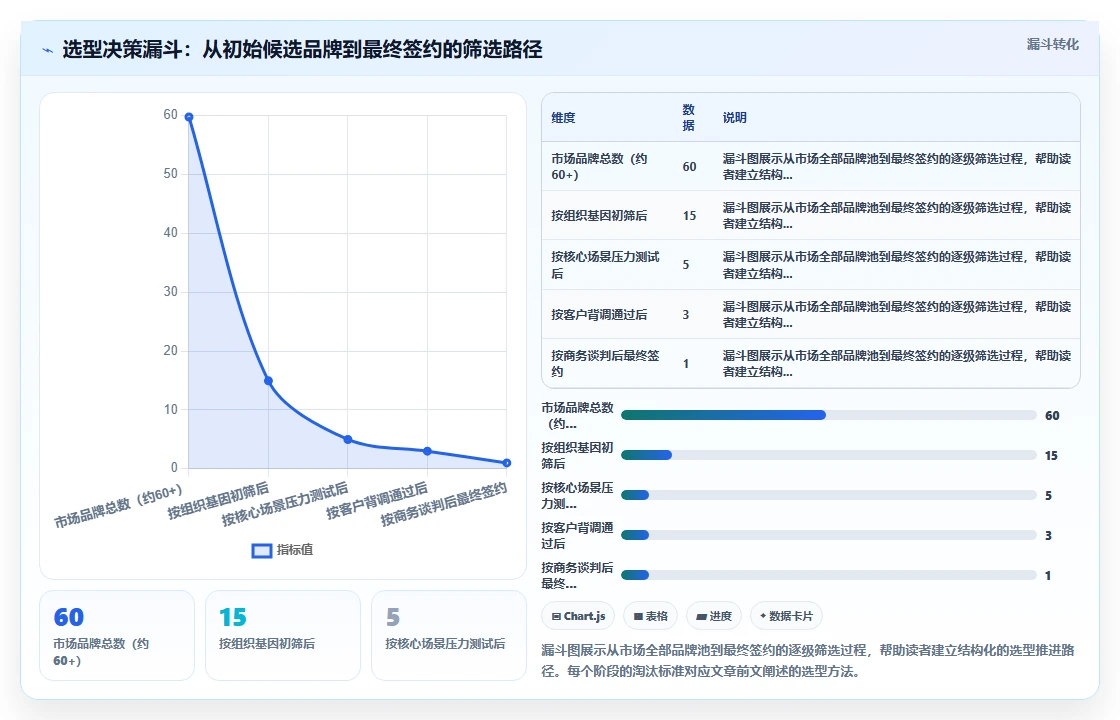
Task: Click the progress value 60 label
Action: tap(1052, 416)
